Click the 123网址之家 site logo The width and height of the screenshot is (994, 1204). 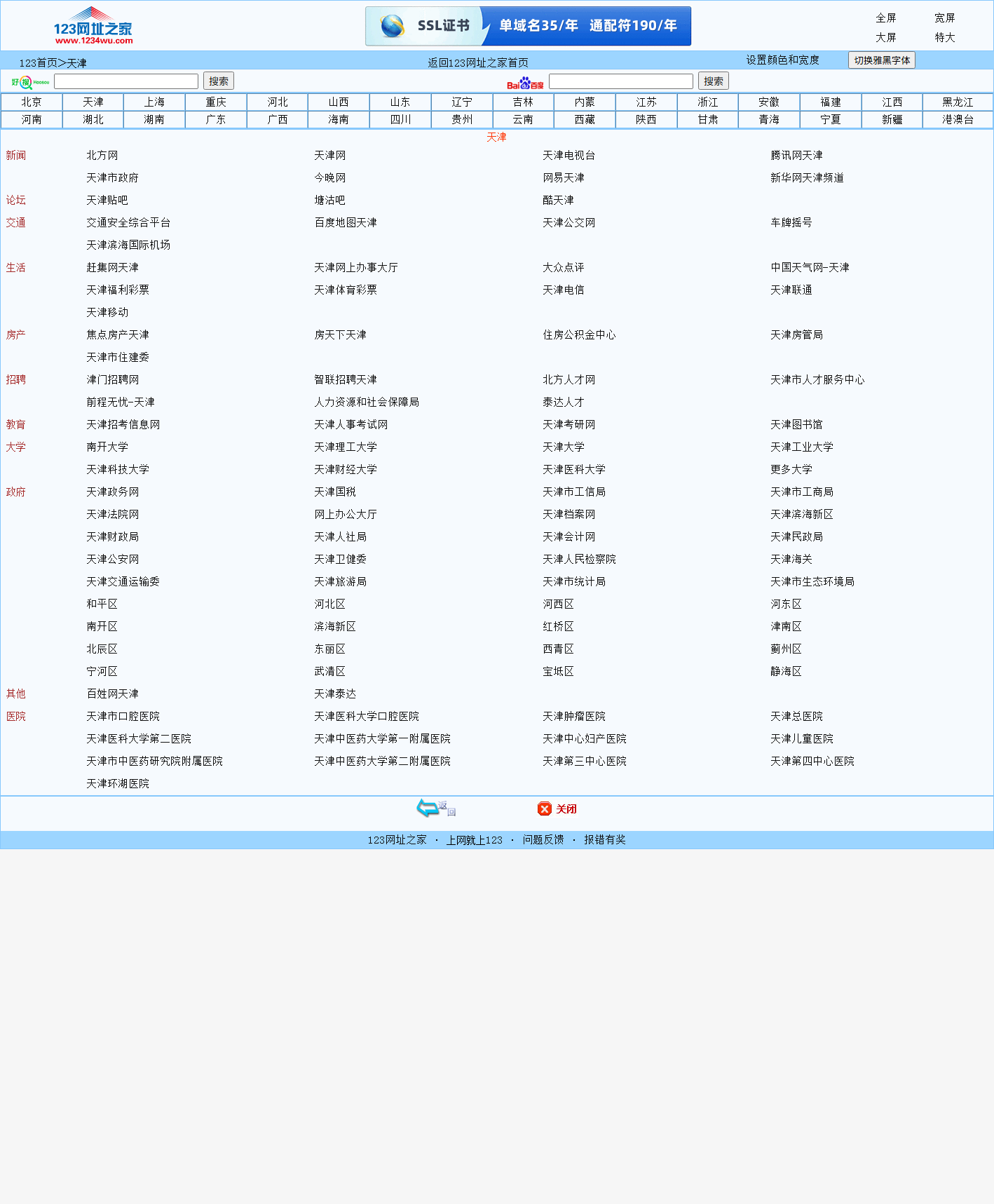(93, 26)
